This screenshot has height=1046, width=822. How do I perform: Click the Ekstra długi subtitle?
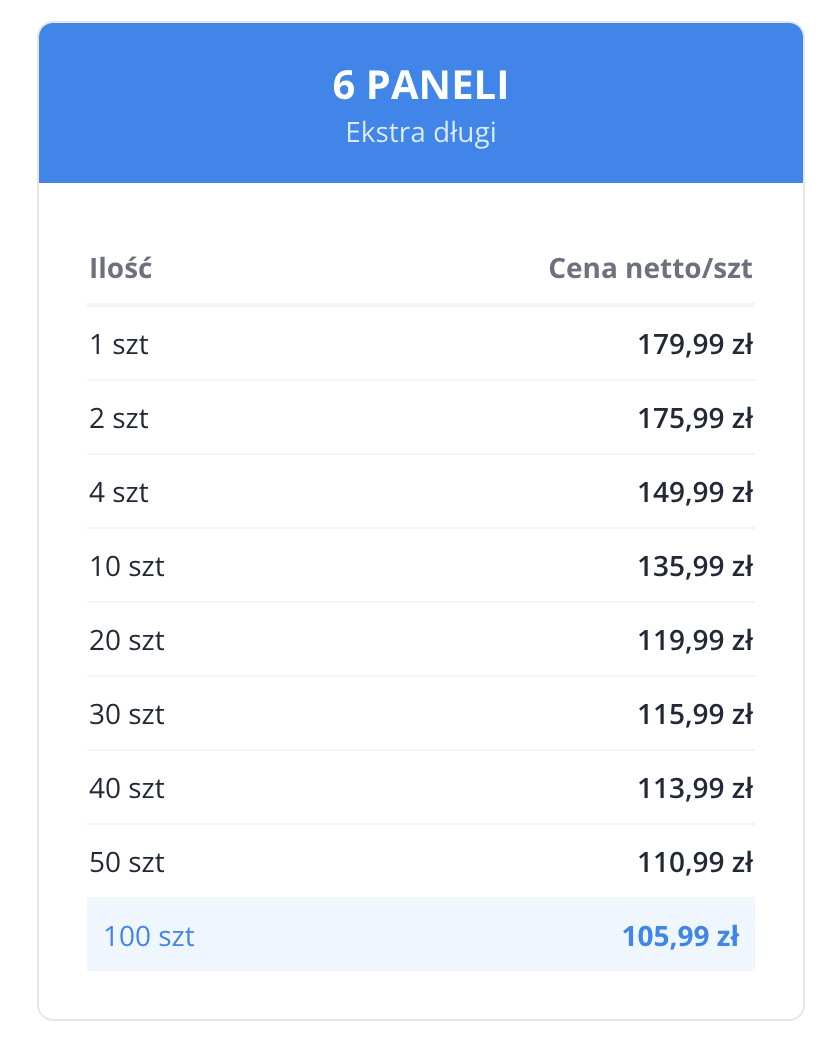420,133
